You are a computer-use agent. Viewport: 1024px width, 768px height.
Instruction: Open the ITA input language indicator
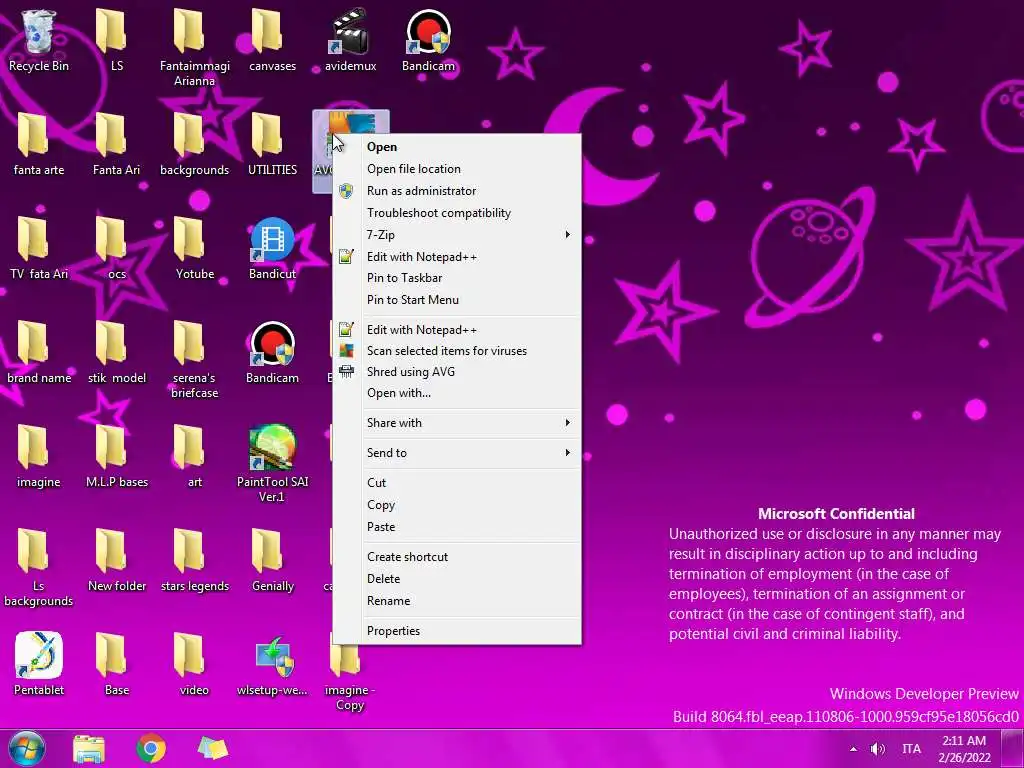tap(911, 749)
